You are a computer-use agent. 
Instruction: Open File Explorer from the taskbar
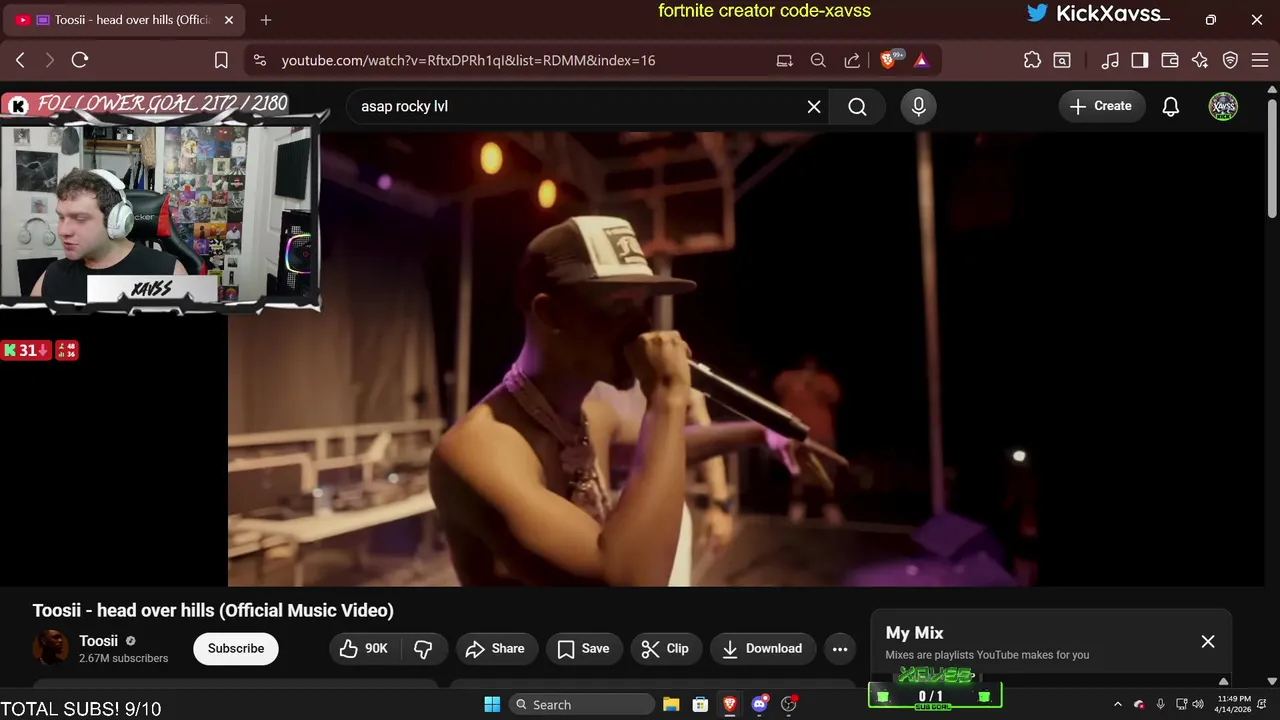(671, 704)
